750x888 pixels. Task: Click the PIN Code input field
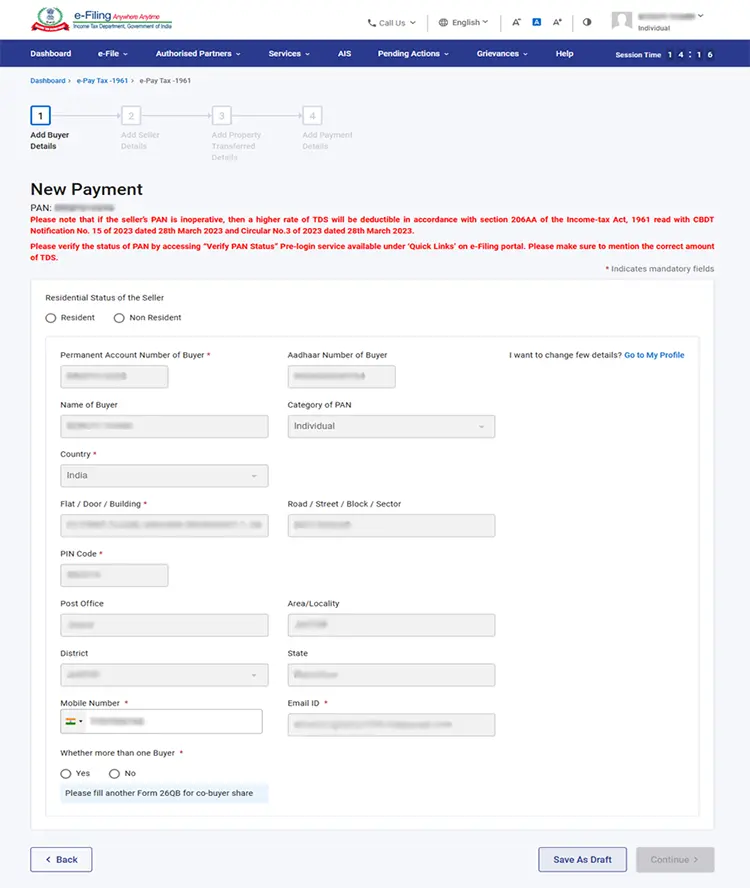114,575
